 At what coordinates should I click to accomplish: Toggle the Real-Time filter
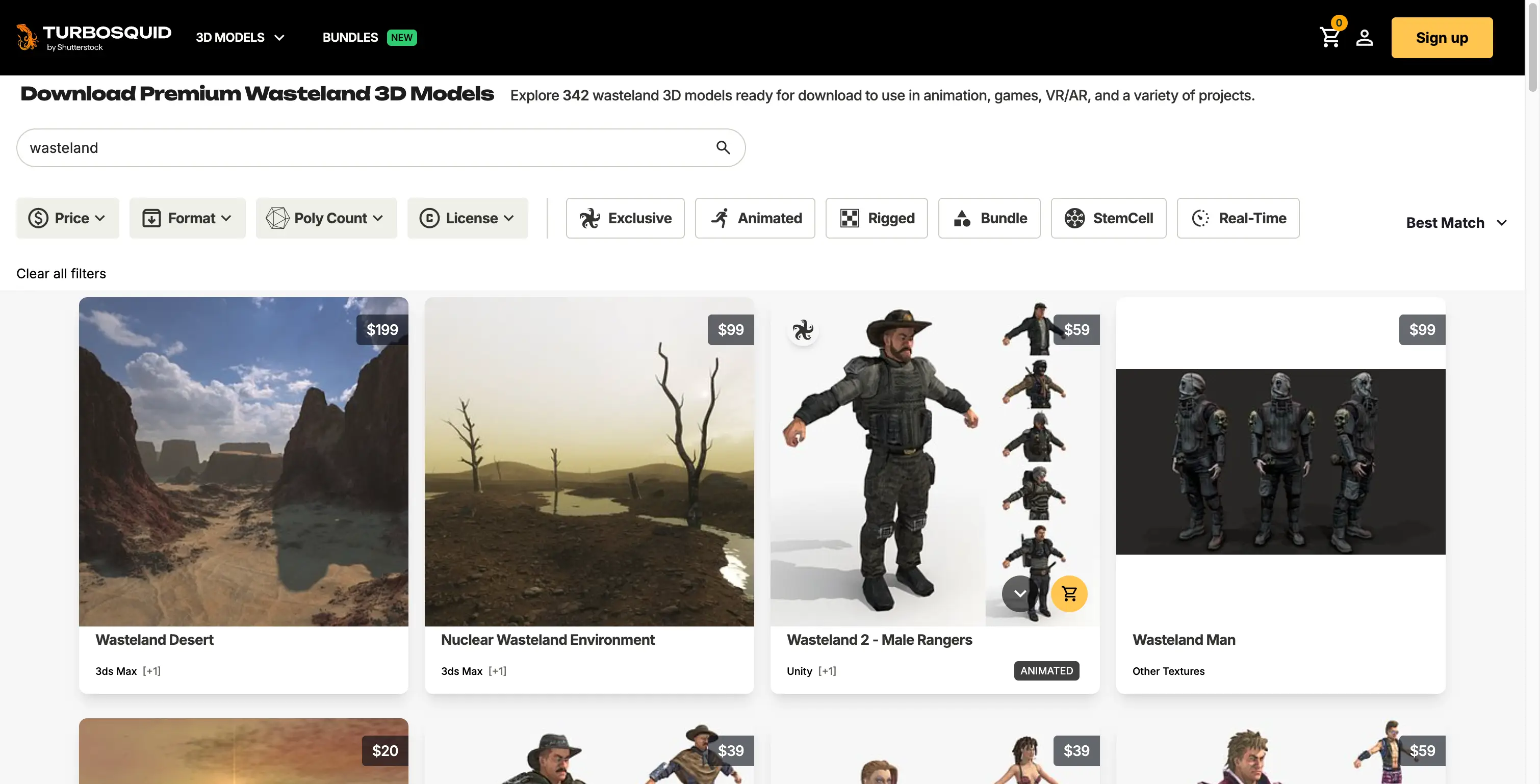tap(1238, 218)
